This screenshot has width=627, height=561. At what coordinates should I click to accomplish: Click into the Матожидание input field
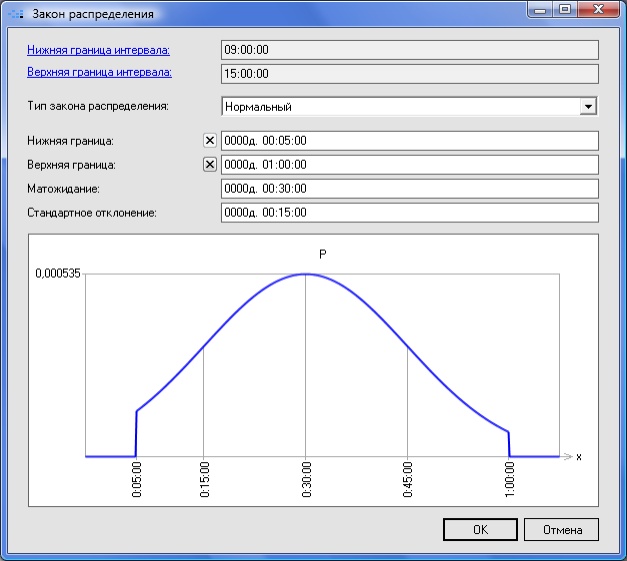click(408, 189)
